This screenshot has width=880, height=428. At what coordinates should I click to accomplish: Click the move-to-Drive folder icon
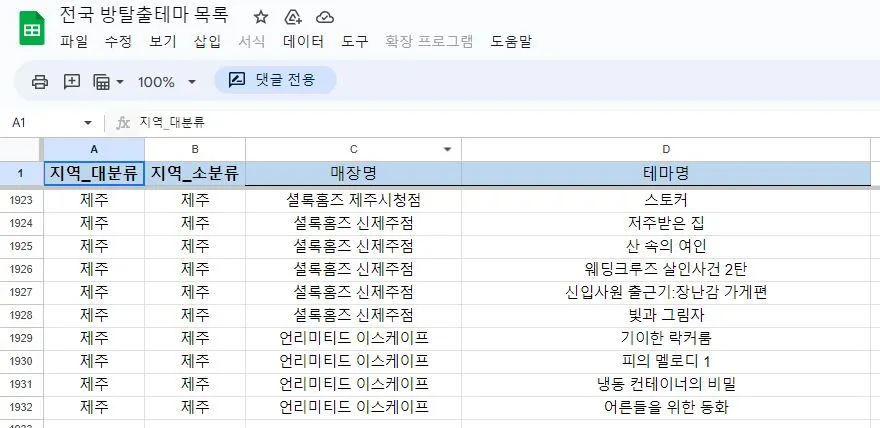[x=293, y=17]
